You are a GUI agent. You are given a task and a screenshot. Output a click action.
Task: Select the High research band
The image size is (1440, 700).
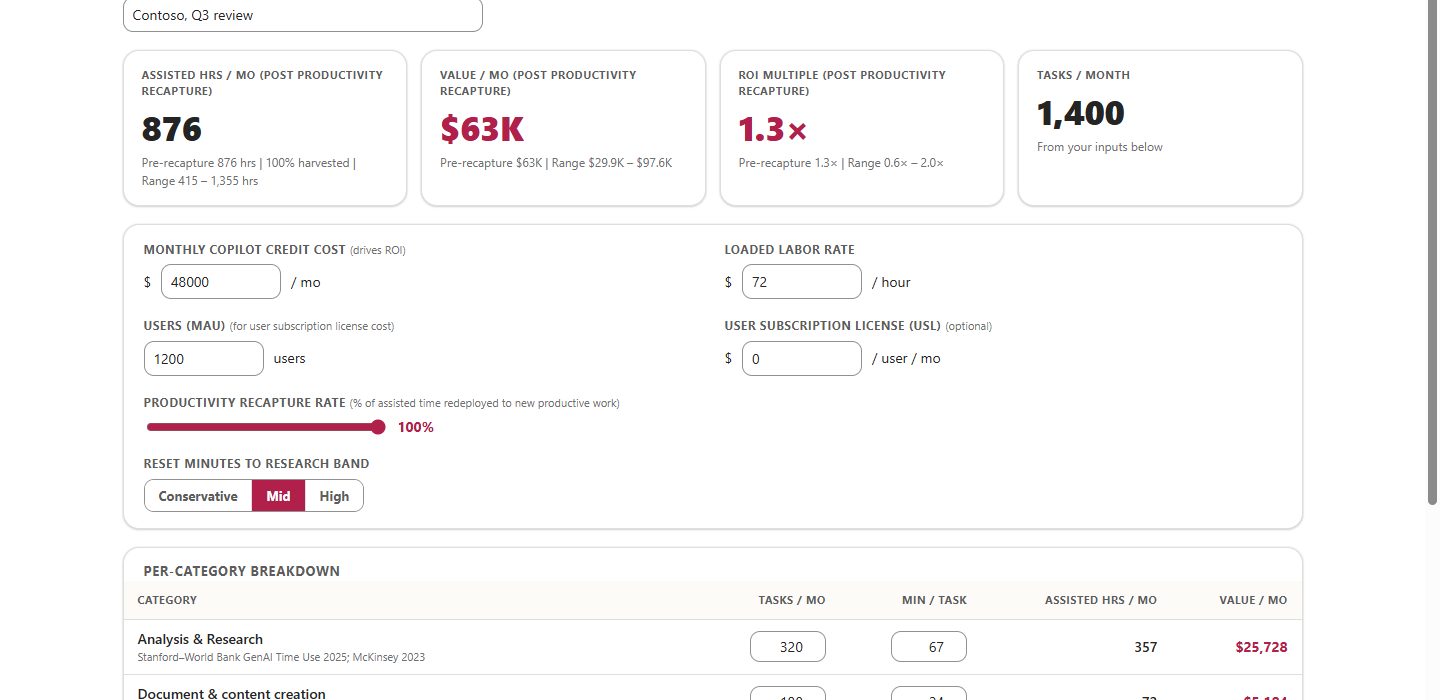[x=334, y=496]
